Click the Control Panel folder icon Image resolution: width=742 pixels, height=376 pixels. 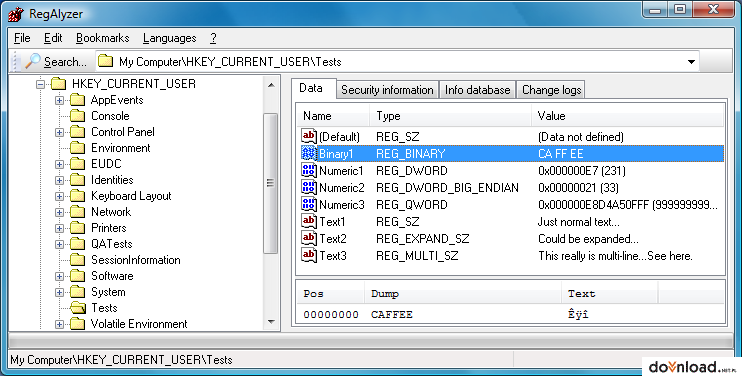coord(78,132)
